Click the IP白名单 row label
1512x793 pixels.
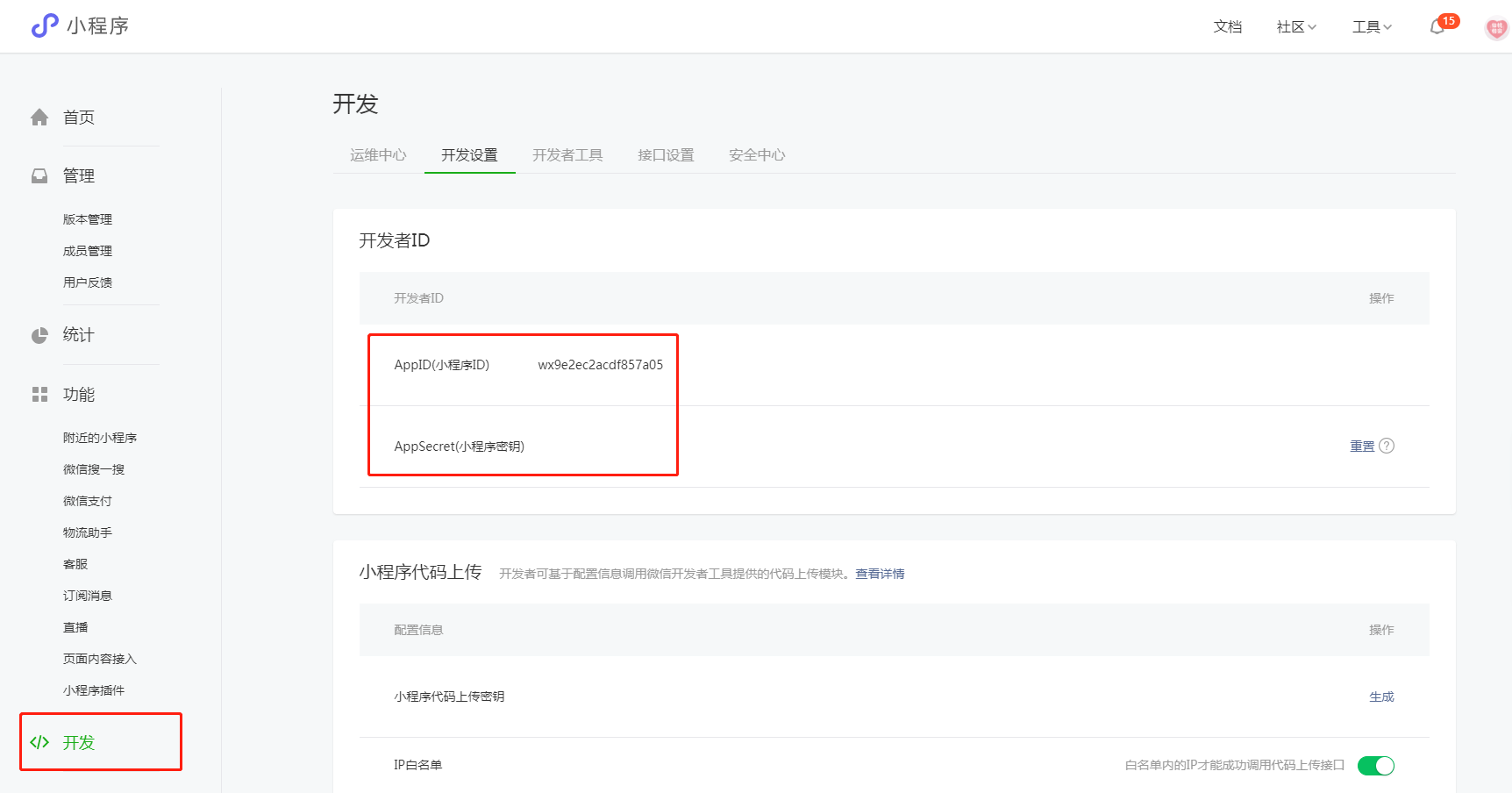(x=418, y=765)
